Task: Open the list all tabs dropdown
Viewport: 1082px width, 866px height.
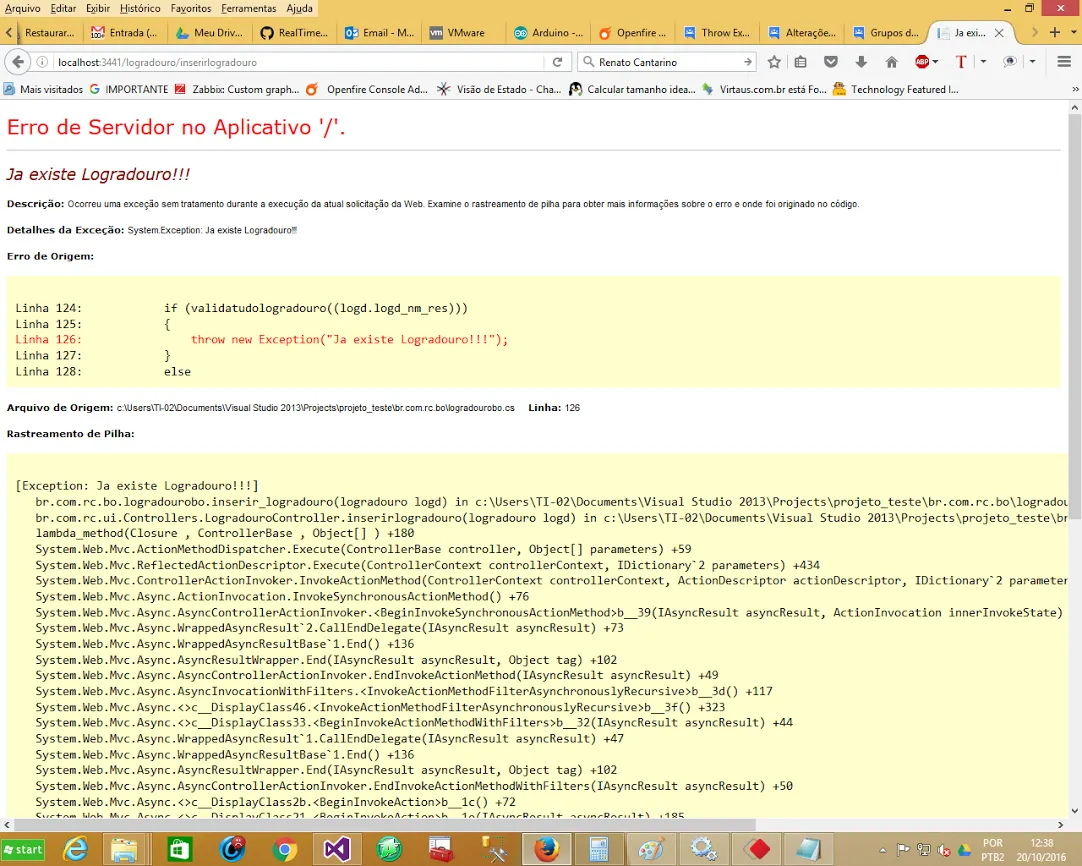Action: (x=1071, y=32)
